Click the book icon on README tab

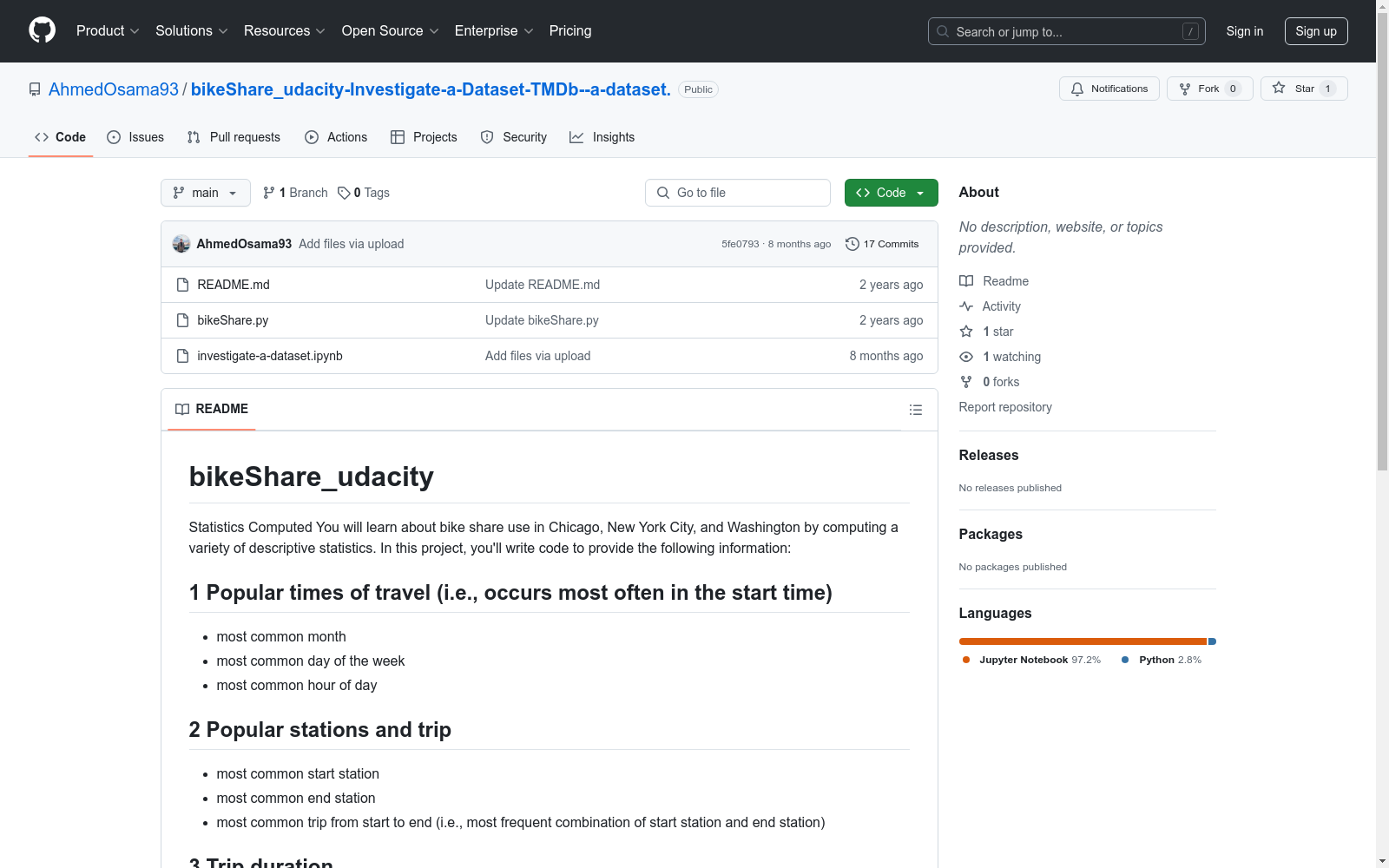click(x=182, y=409)
